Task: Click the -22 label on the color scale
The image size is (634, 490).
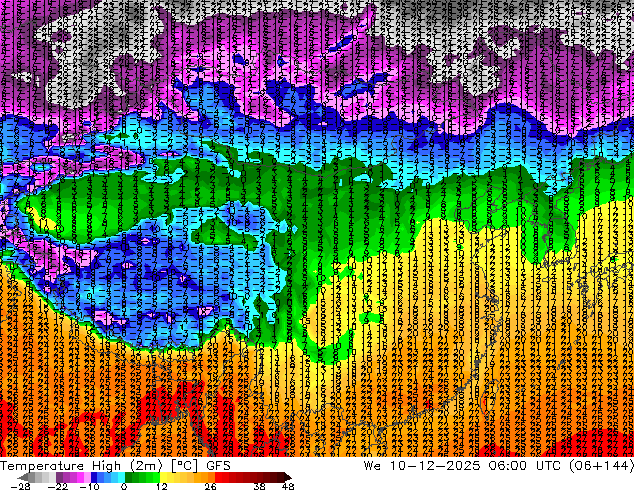Action: (57, 486)
